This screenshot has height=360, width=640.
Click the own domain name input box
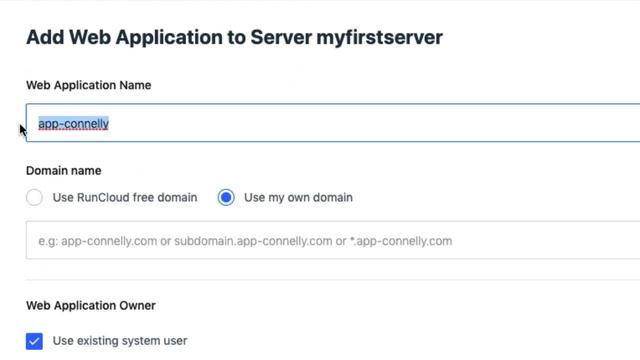click(x=333, y=240)
